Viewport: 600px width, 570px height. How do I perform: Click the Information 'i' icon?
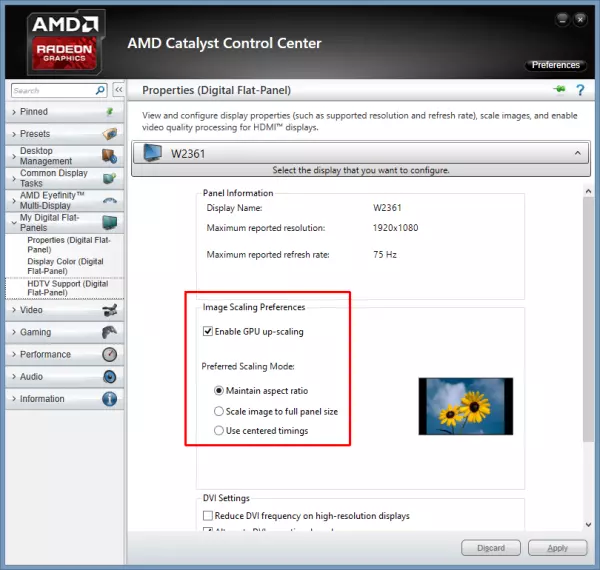pos(110,399)
